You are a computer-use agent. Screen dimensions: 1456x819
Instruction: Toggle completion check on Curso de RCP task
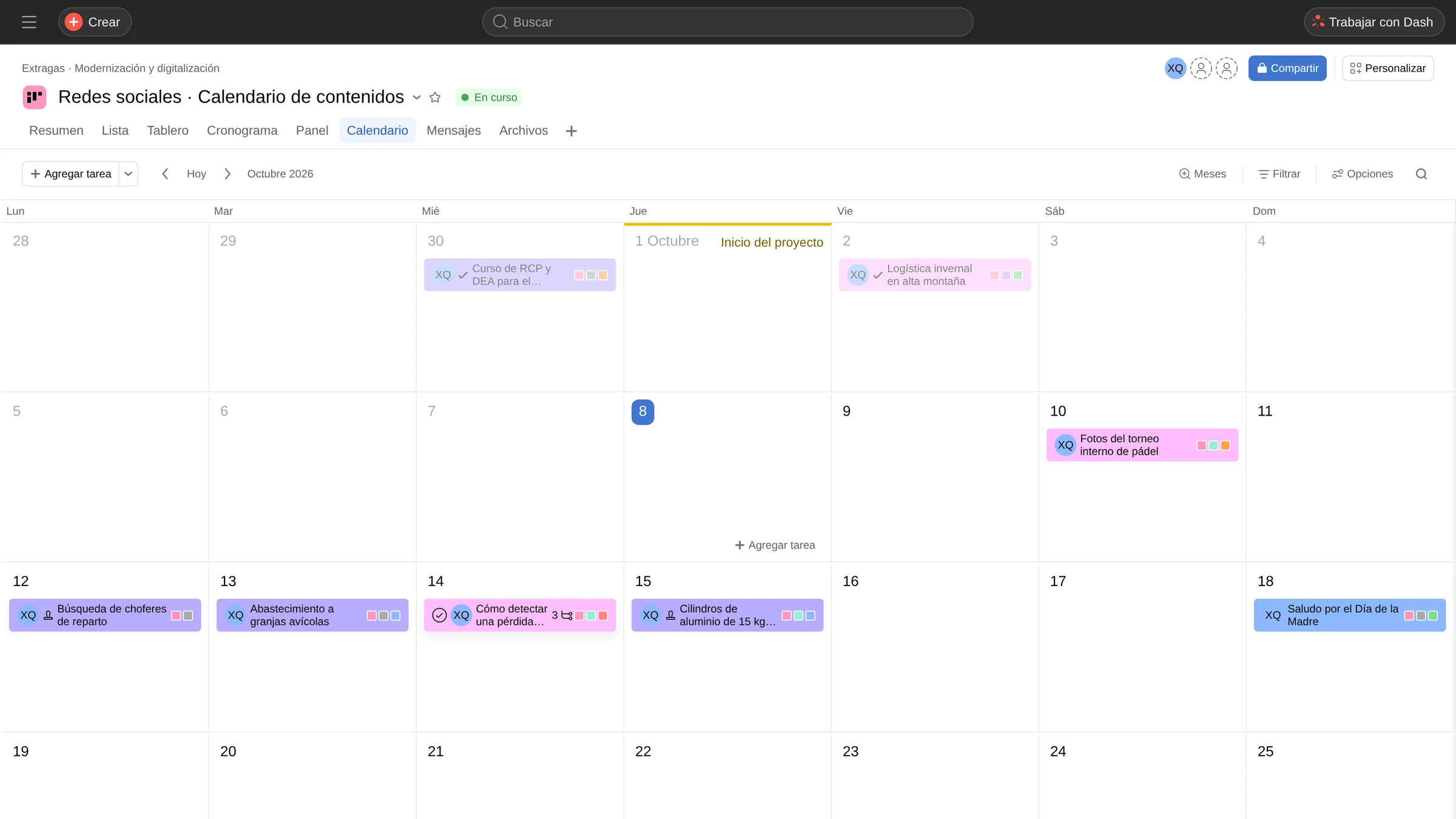463,275
